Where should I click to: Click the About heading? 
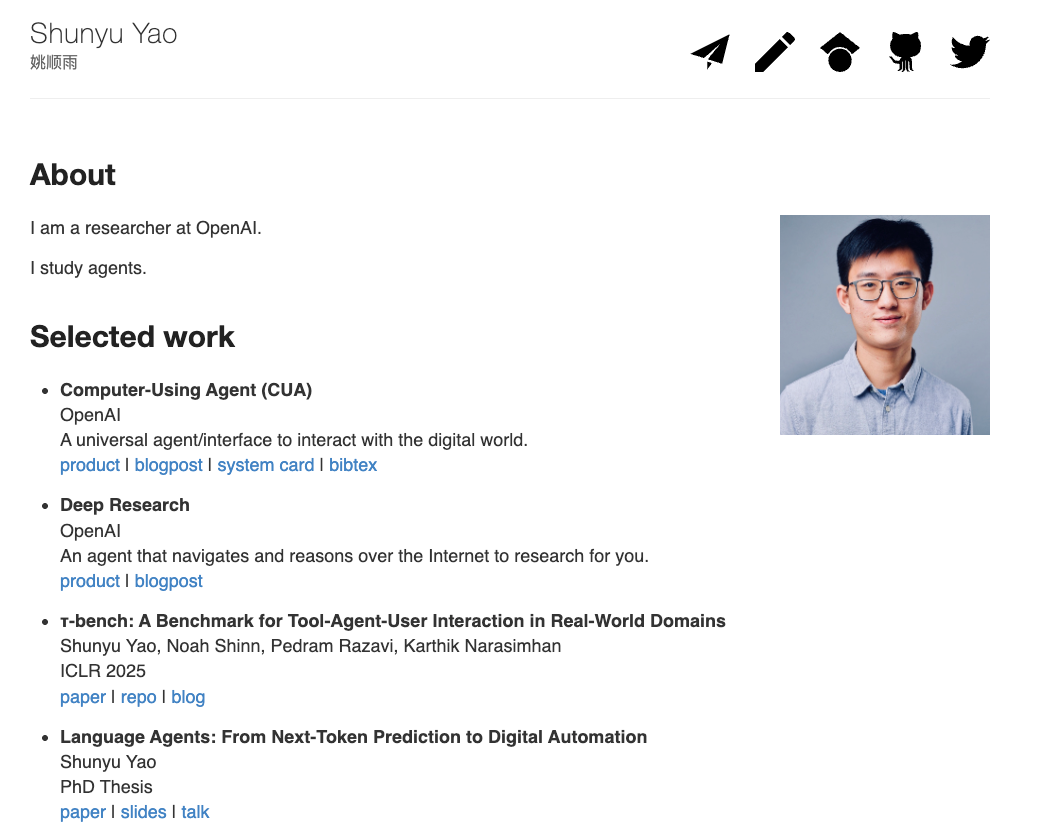tap(73, 175)
